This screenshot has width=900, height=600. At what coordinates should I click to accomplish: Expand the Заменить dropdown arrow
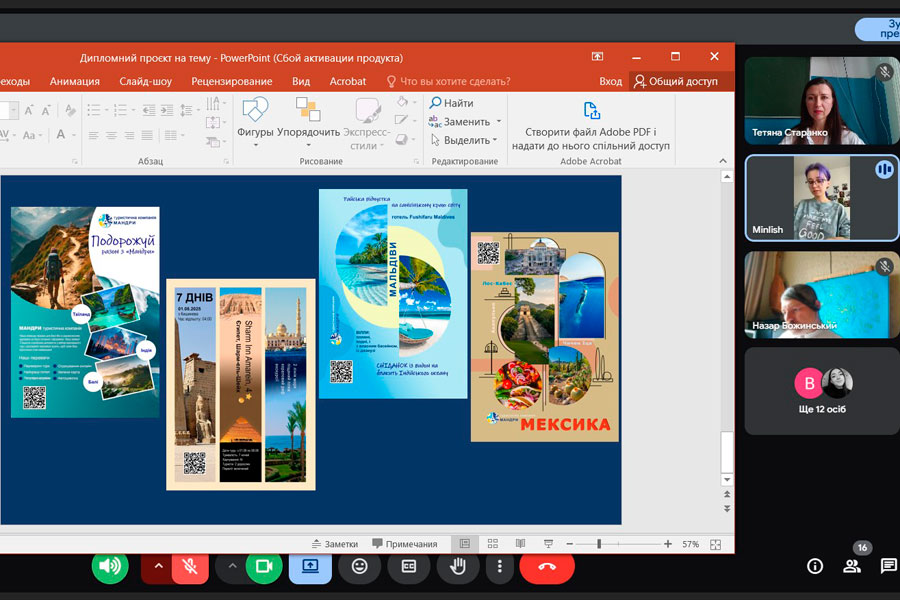tap(497, 122)
